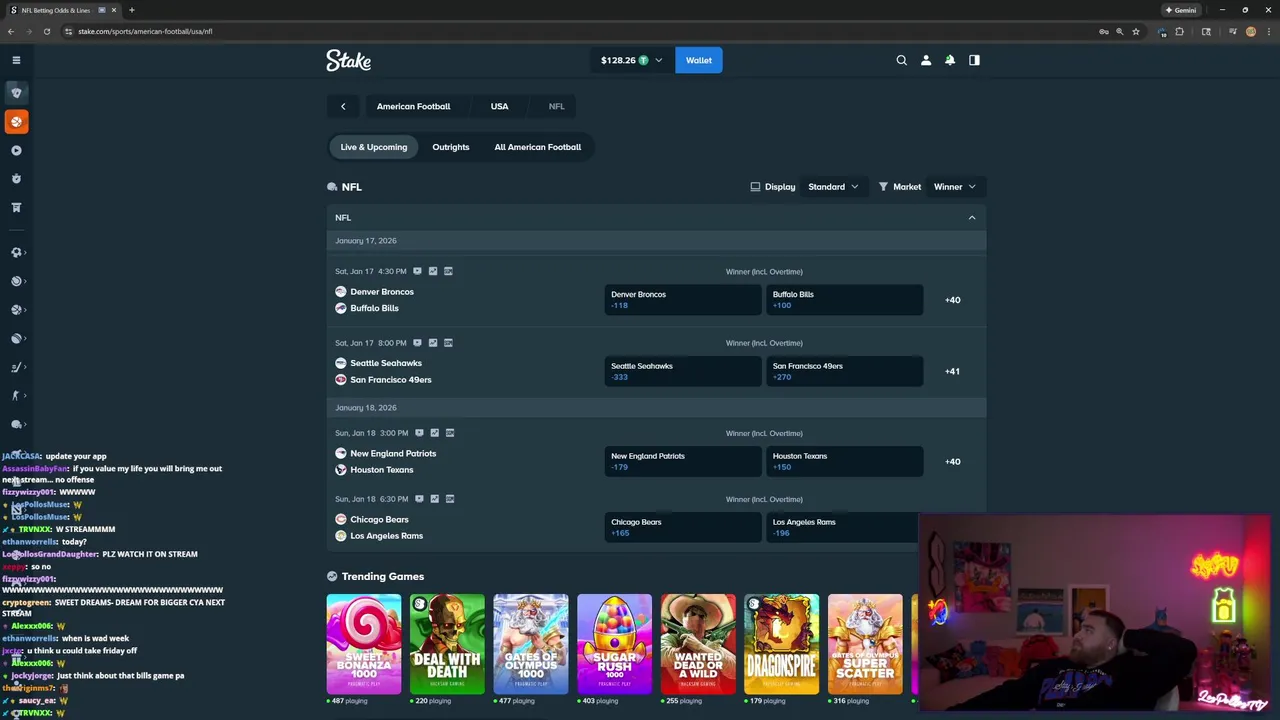Click the browser address bar URL
The height and width of the screenshot is (720, 1280).
click(x=145, y=31)
